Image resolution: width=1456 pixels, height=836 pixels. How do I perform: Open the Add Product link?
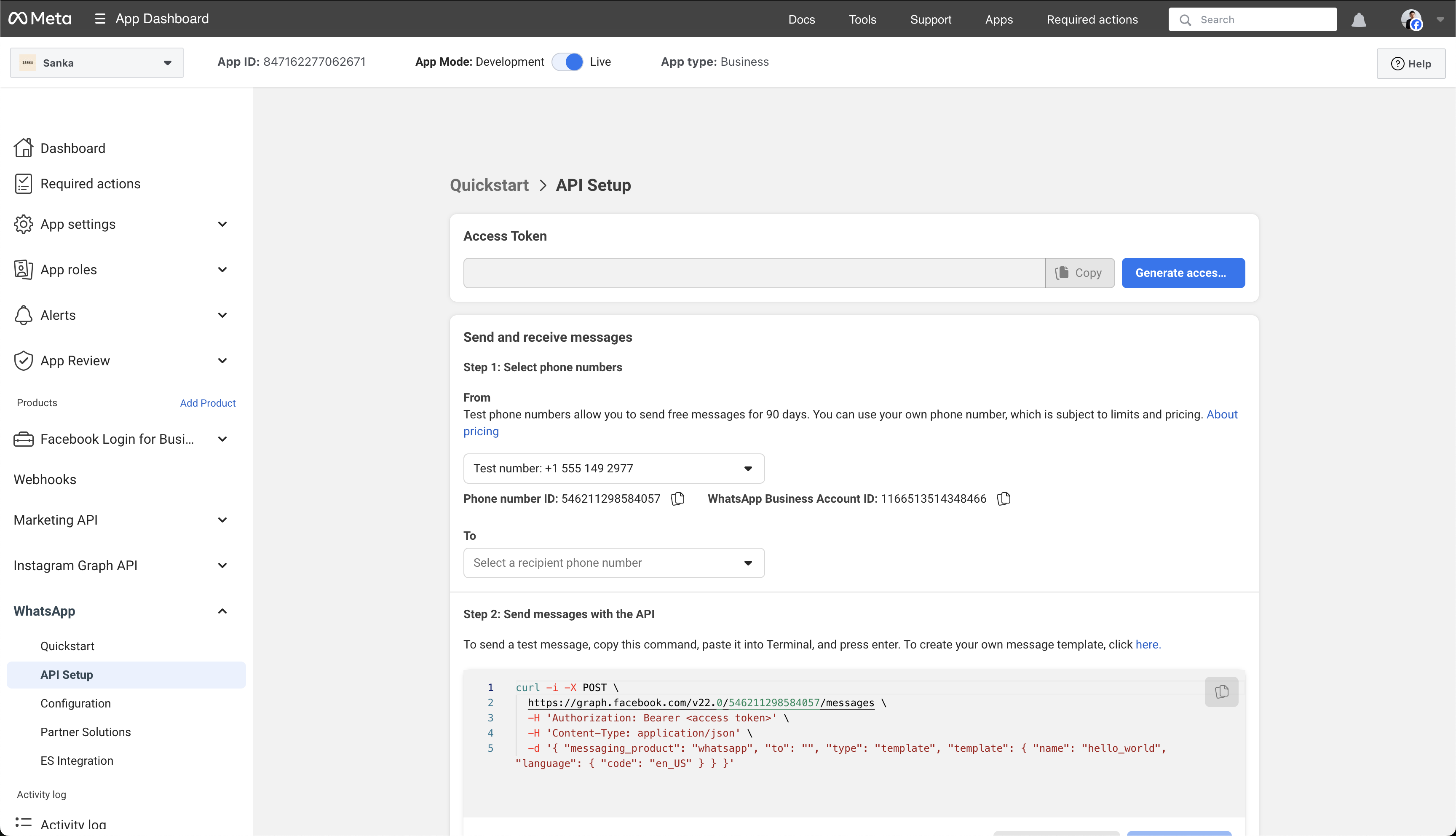pyautogui.click(x=208, y=403)
